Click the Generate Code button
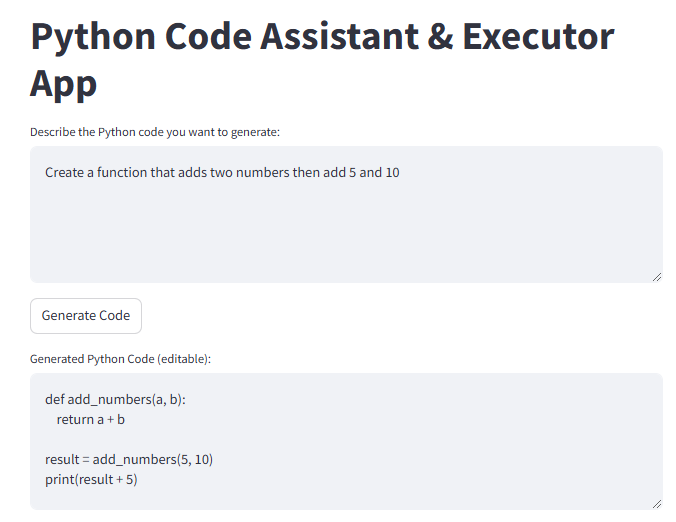Image resolution: width=676 pixels, height=522 pixels. pos(86,316)
